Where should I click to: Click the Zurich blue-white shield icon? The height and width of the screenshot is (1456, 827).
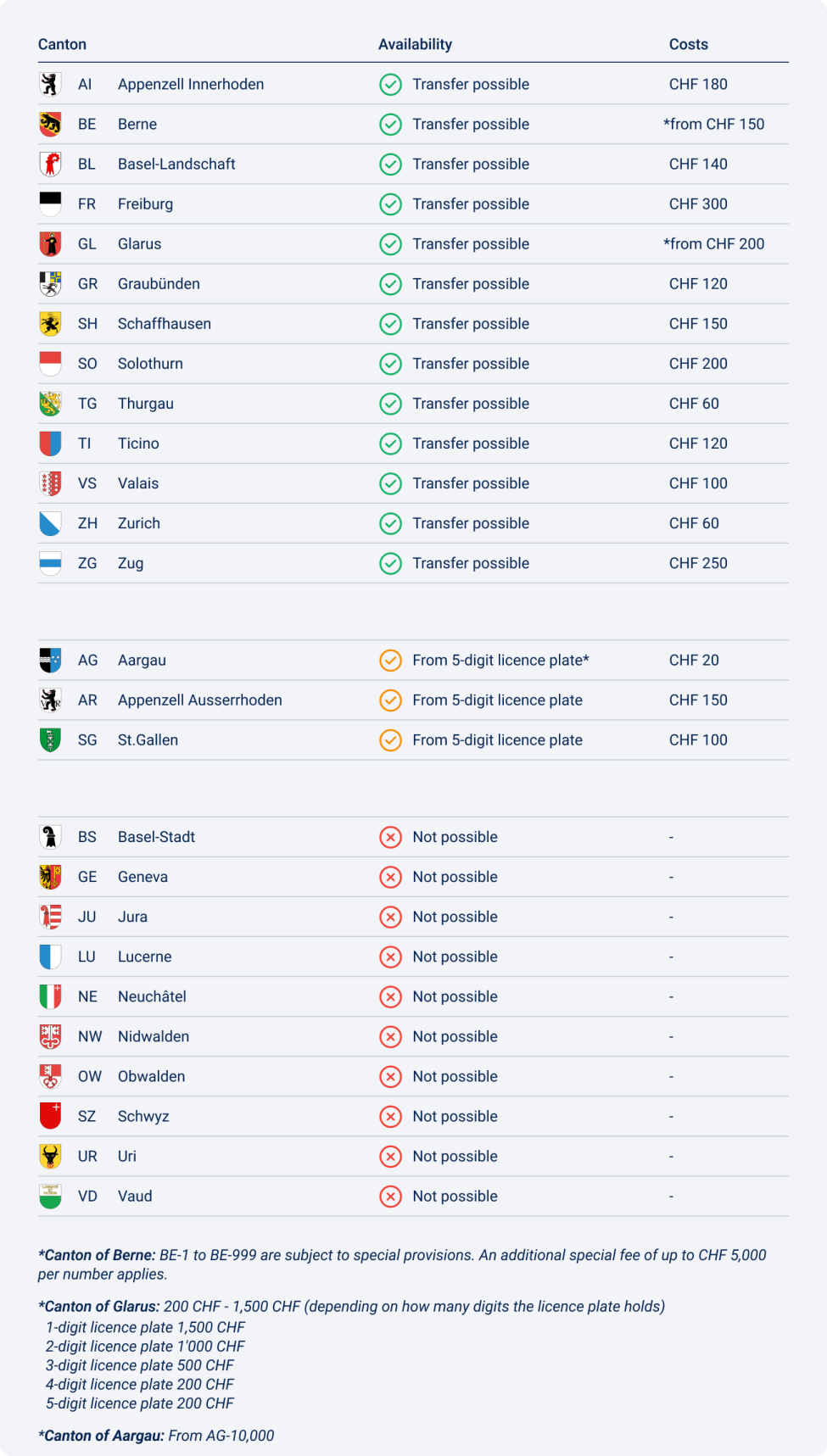50,523
